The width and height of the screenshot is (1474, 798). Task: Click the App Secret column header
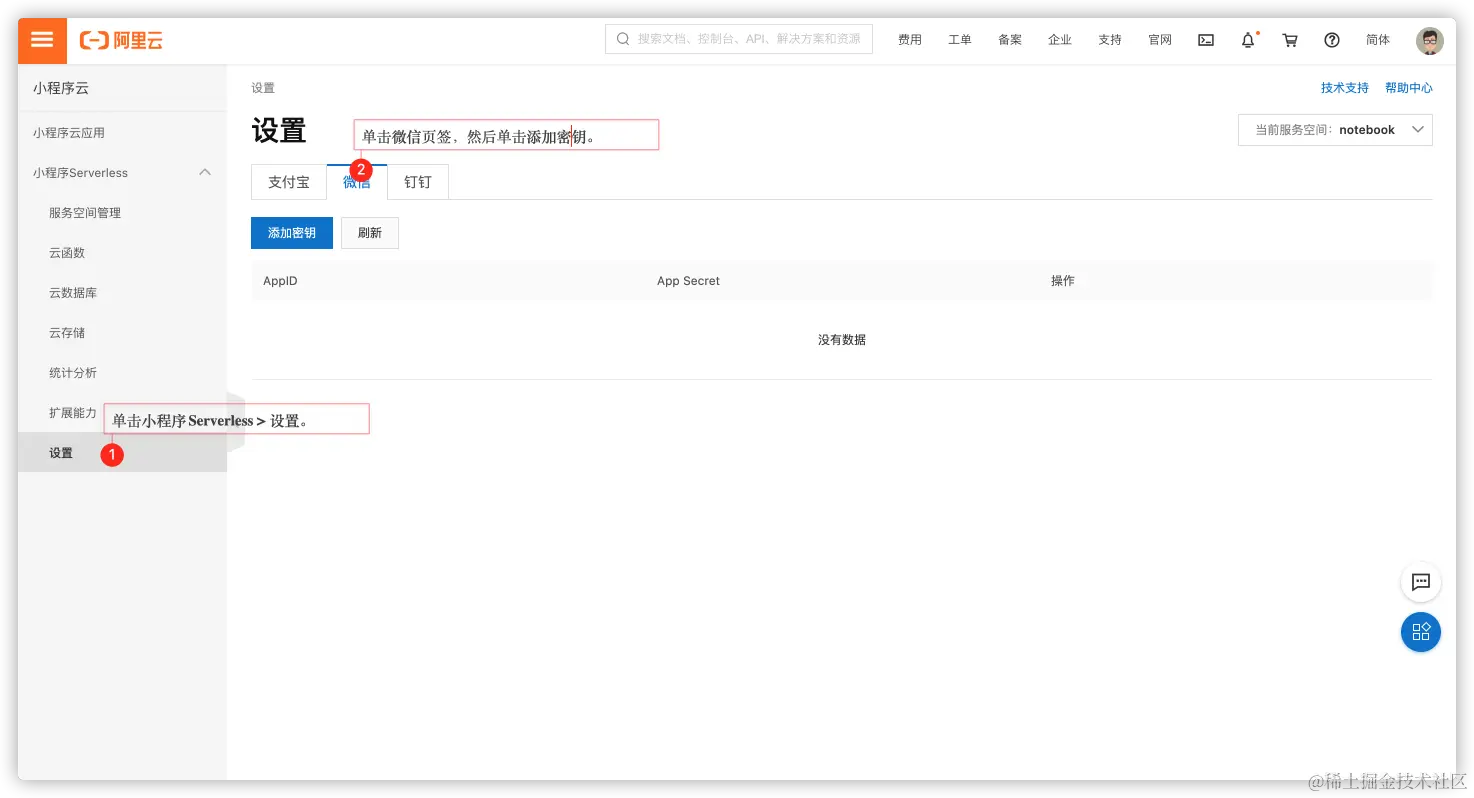688,281
